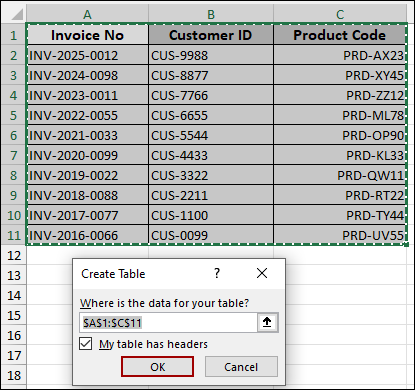Click the Product Code header cell
Viewport: 415px width, 390px height.
[340, 35]
